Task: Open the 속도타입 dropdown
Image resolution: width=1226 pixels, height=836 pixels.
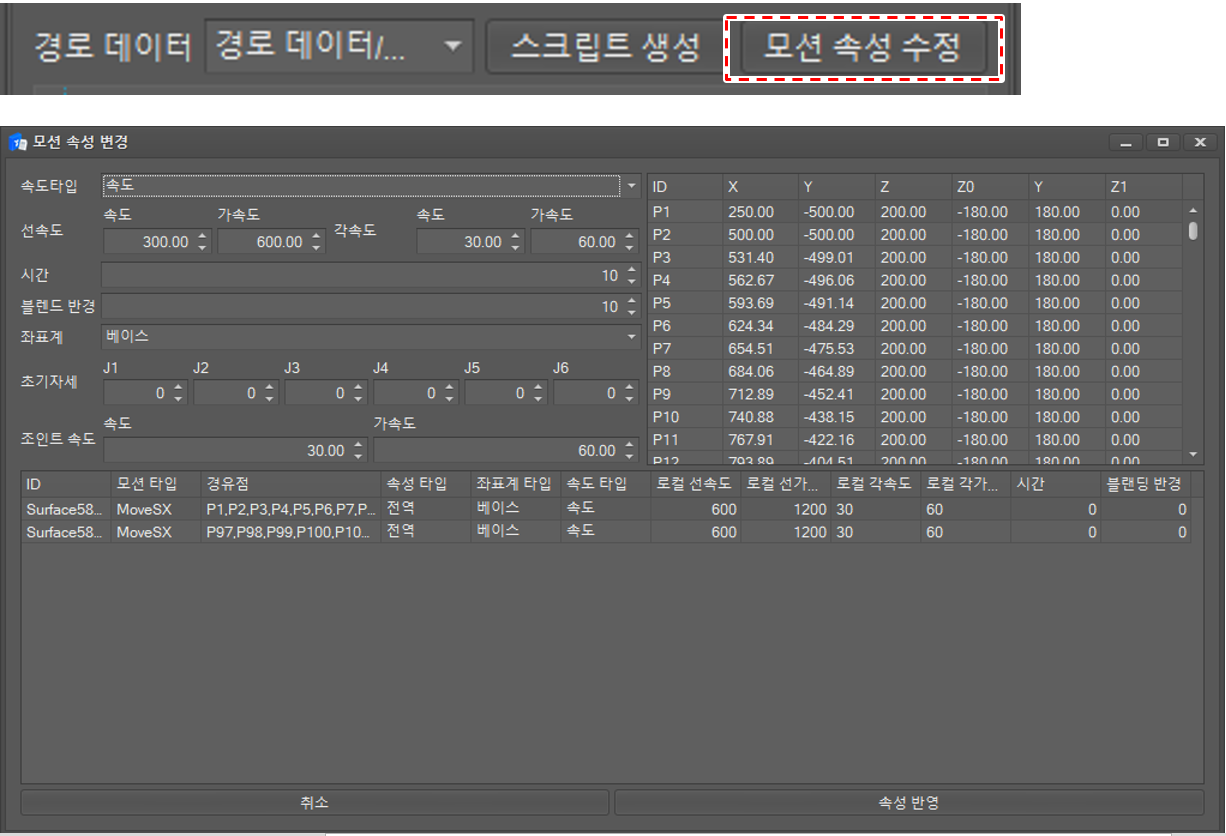Action: (633, 186)
